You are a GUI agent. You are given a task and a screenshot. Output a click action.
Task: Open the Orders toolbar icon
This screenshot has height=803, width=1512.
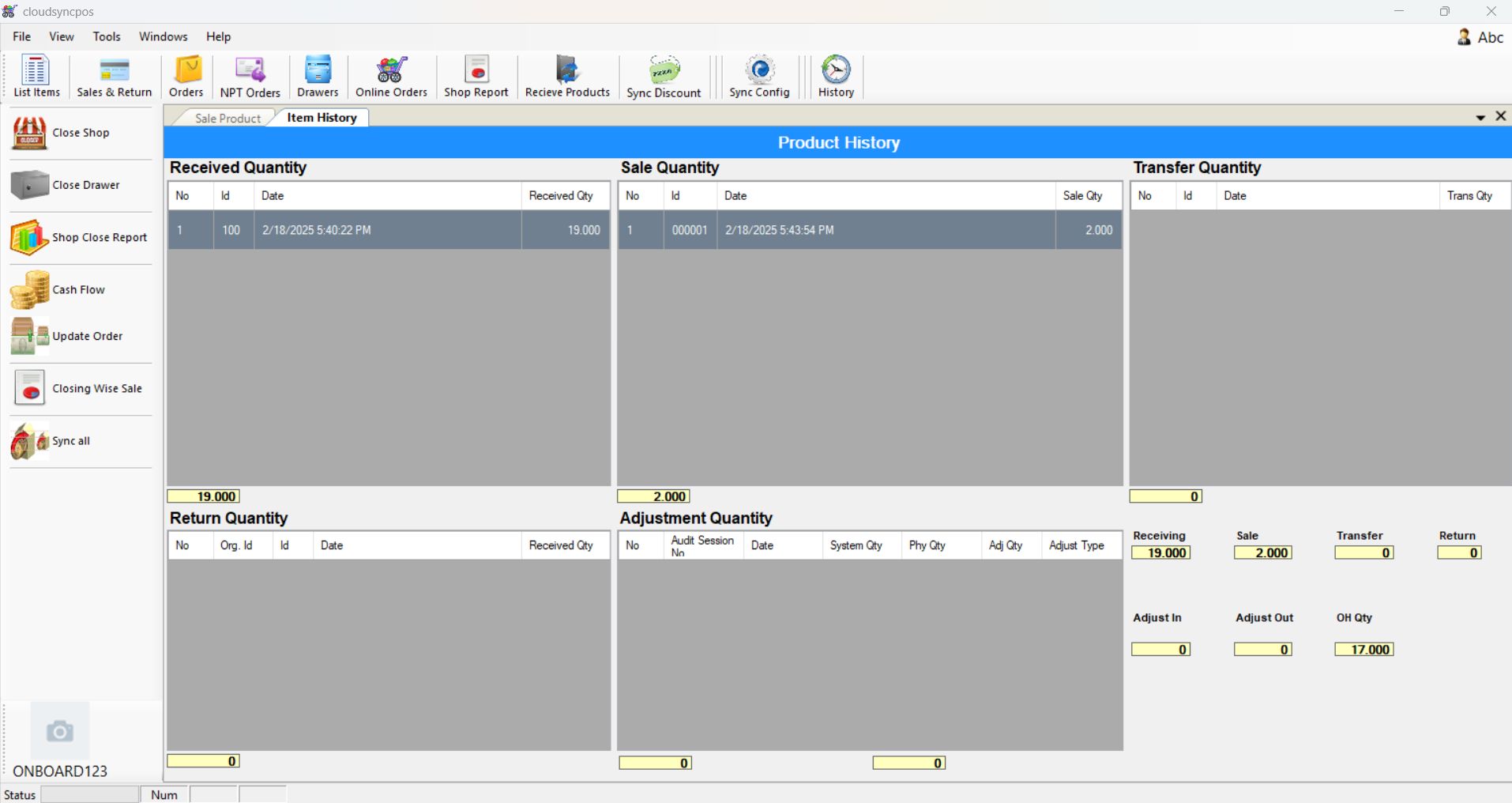[186, 76]
